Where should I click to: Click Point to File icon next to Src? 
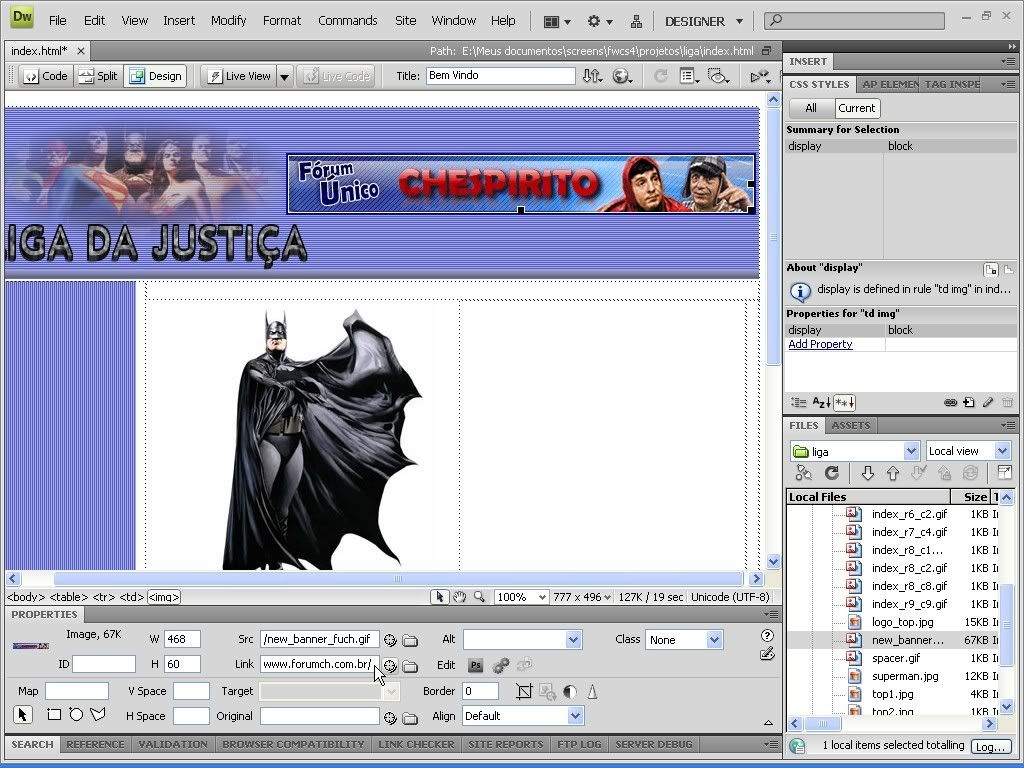390,640
